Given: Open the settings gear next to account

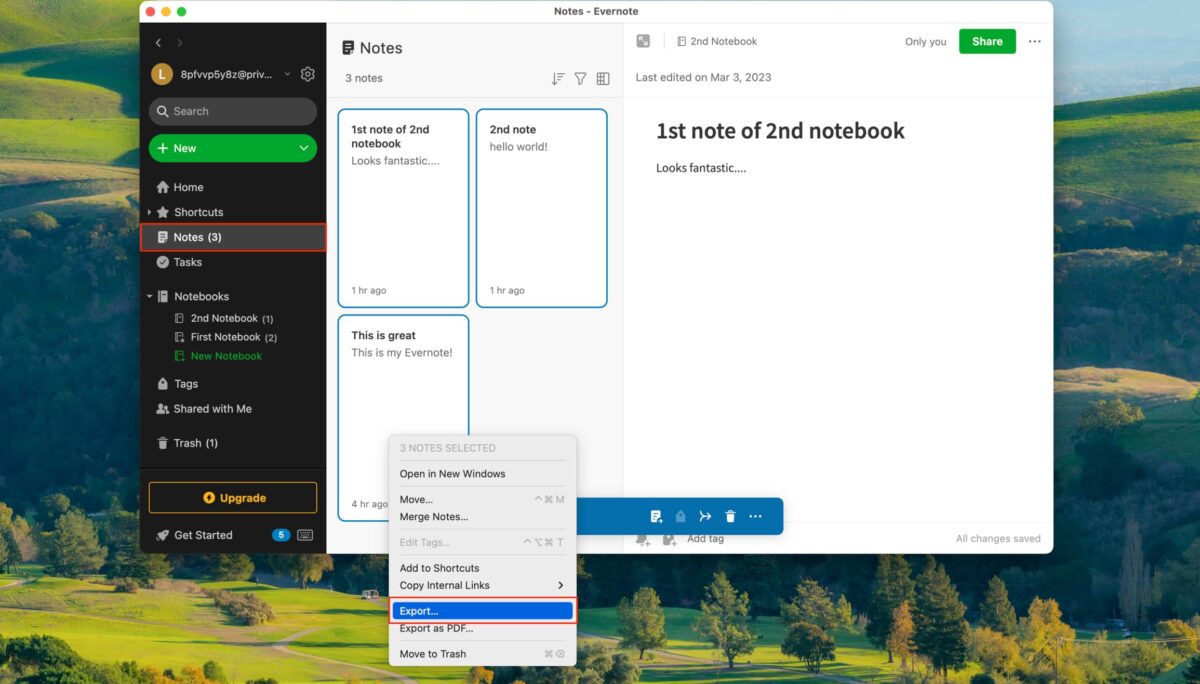Looking at the screenshot, I should [308, 74].
